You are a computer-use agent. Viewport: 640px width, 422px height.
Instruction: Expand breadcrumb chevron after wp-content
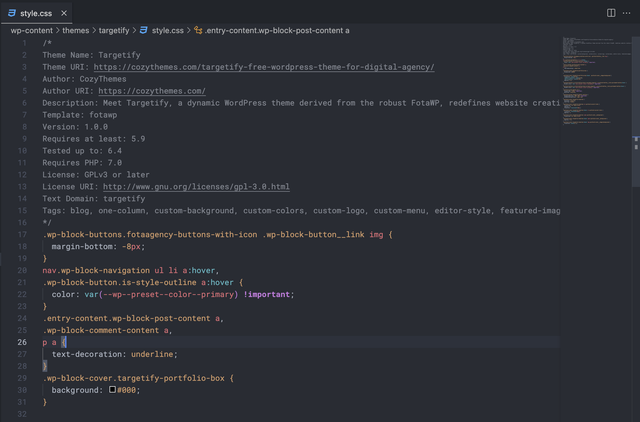[x=58, y=31]
